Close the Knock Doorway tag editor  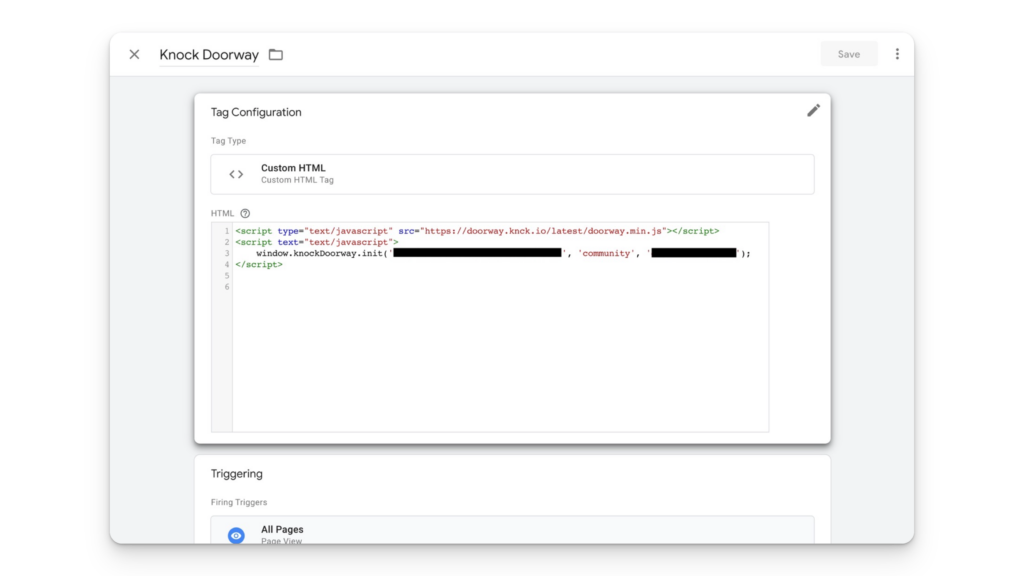click(134, 54)
